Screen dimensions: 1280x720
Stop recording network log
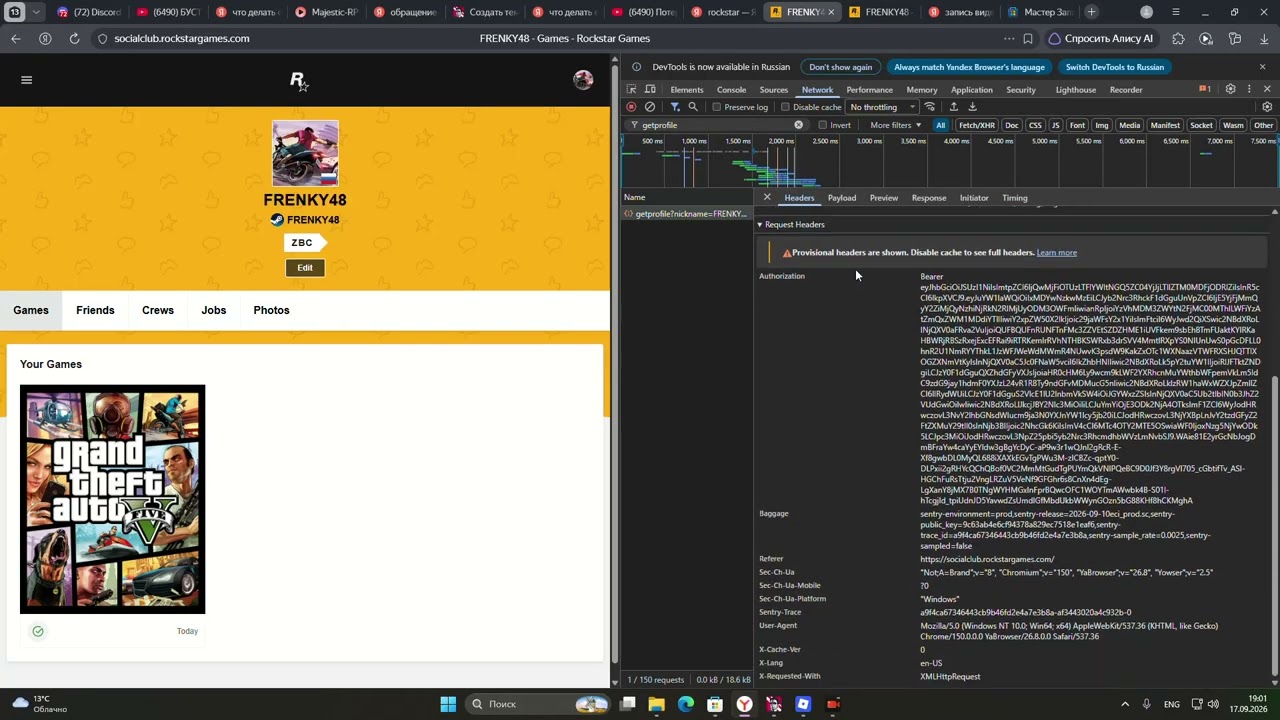(x=631, y=107)
